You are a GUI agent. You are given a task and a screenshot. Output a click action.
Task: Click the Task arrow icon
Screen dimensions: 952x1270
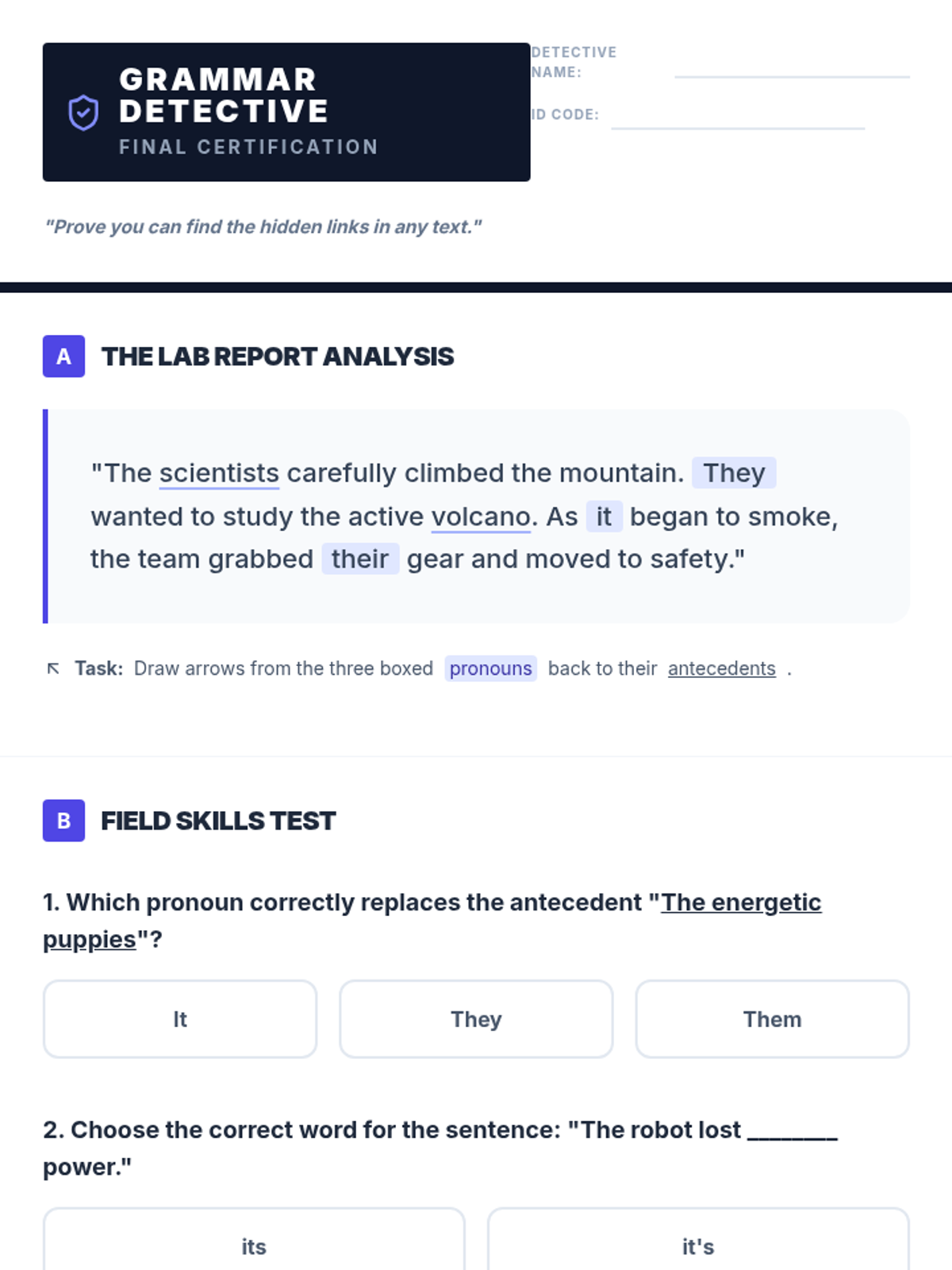coord(53,668)
